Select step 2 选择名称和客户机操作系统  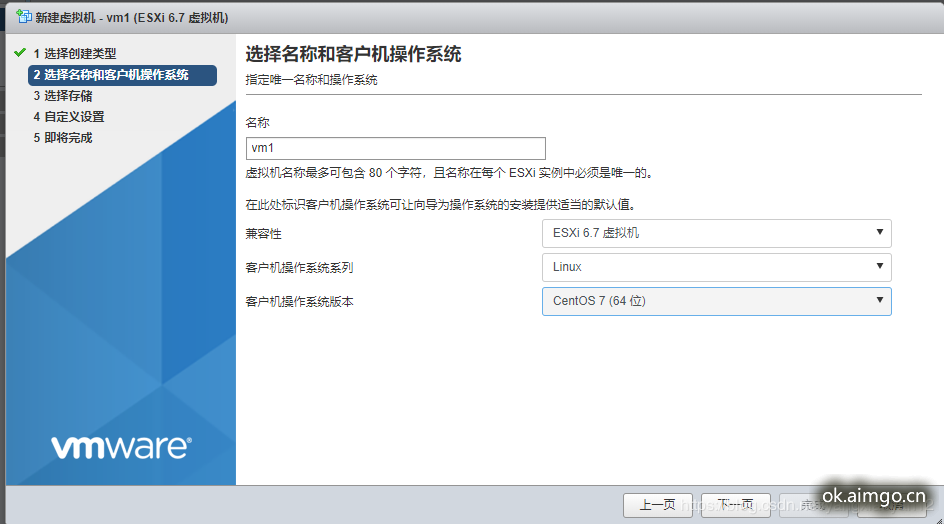[122, 75]
